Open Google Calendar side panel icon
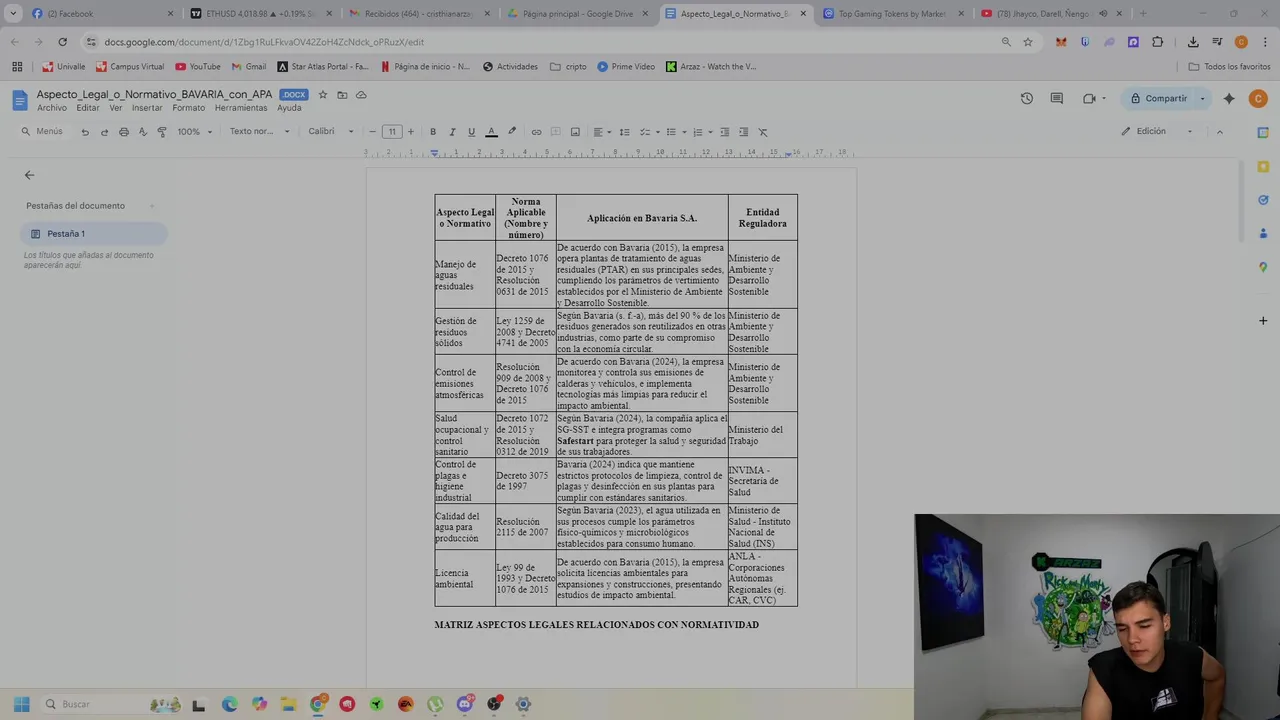 (x=1263, y=132)
